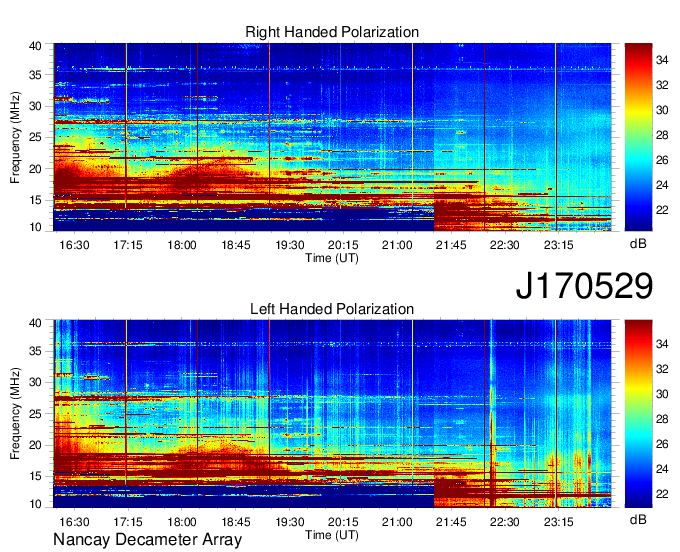Click the 20:15 time tick of lower plot
This screenshot has height=552, width=680.
click(343, 522)
